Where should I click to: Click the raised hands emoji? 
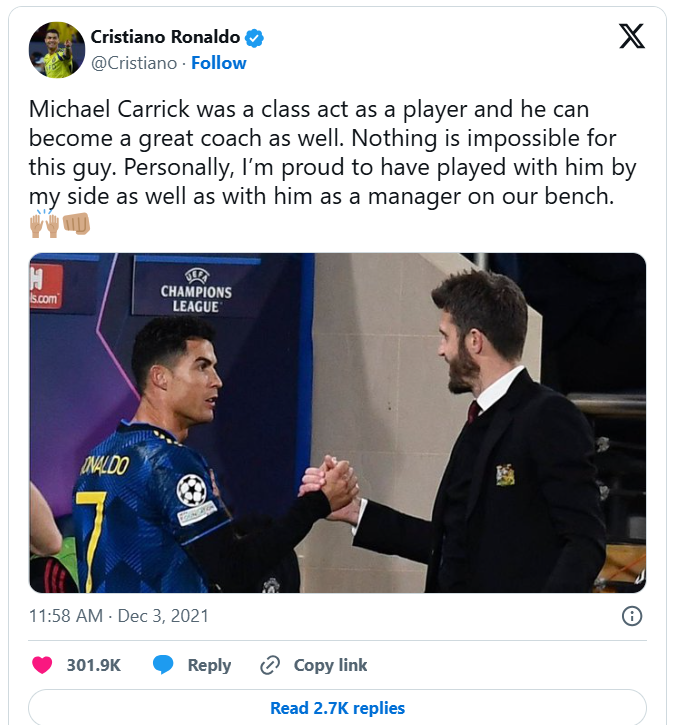pyautogui.click(x=44, y=224)
